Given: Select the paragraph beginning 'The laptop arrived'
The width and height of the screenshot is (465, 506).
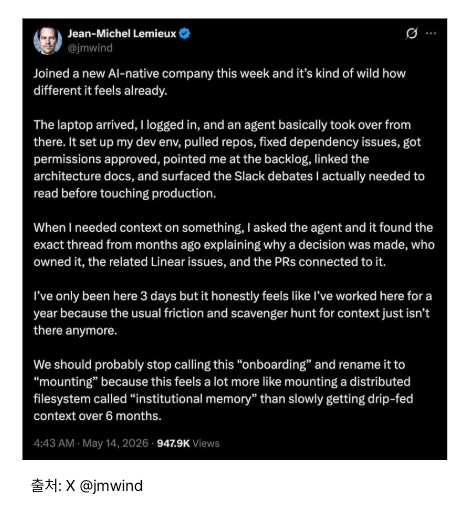Looking at the screenshot, I should (229, 159).
